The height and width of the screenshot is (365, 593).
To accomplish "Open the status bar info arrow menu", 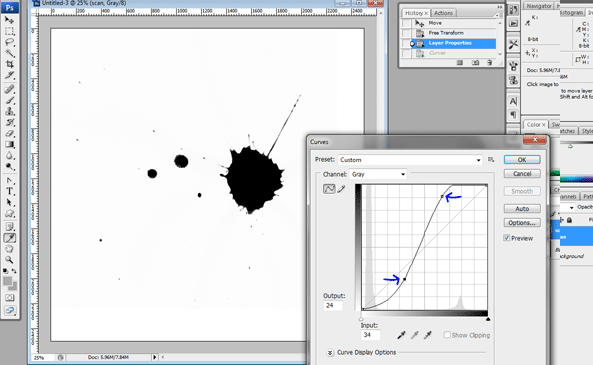I will coord(154,357).
